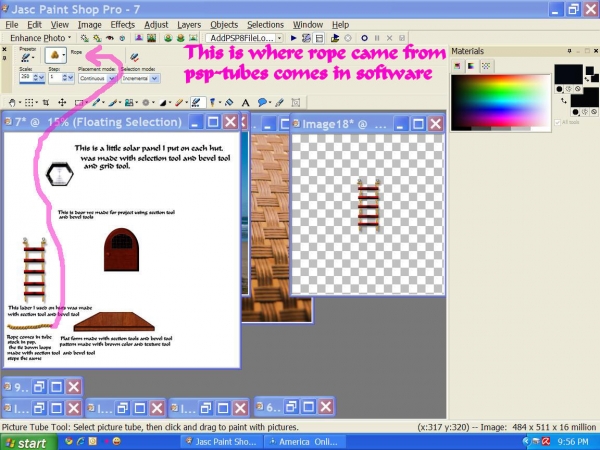This screenshot has width=600, height=450.
Task: Check the All tools checkbox
Action: tap(558, 122)
